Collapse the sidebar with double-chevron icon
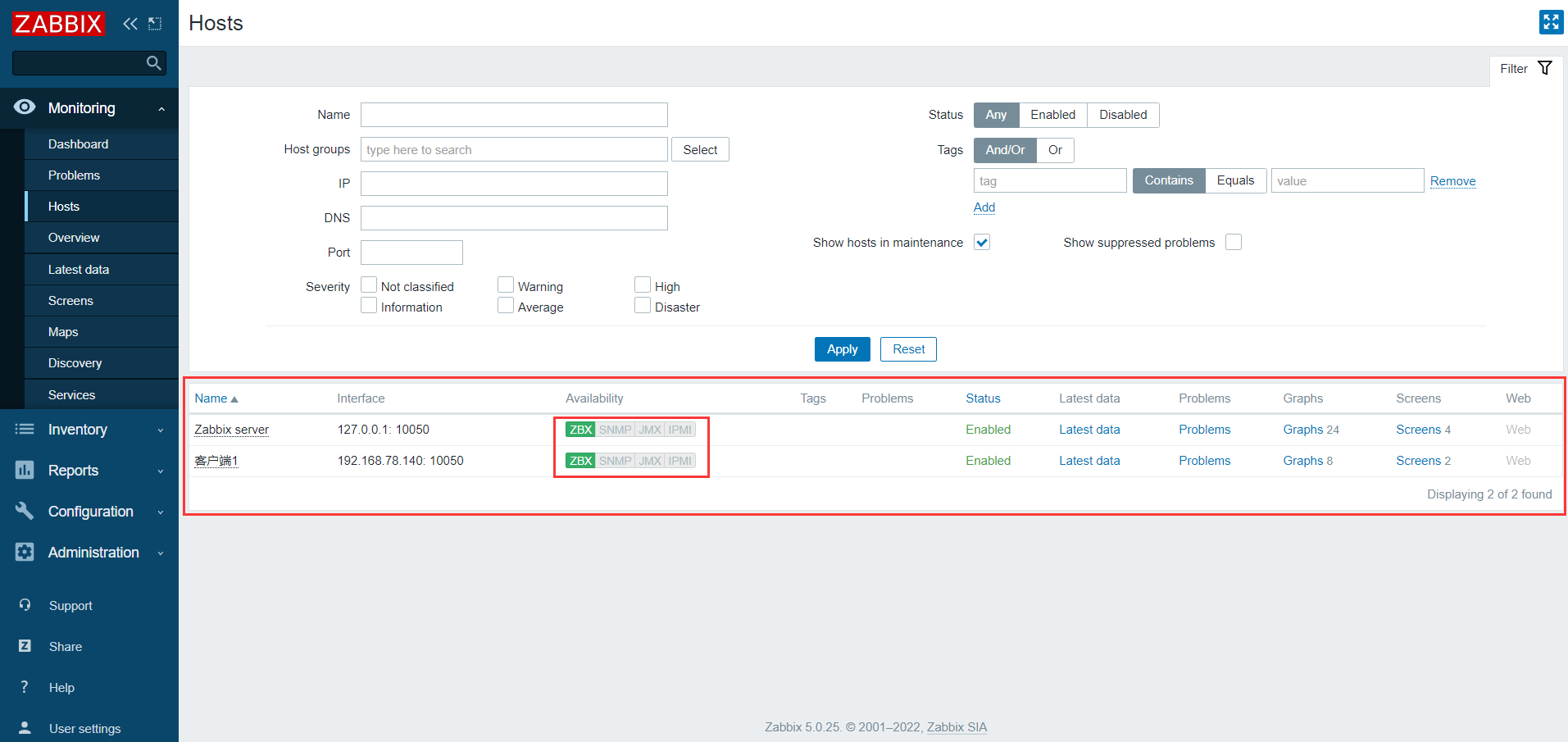1568x742 pixels. pos(130,24)
